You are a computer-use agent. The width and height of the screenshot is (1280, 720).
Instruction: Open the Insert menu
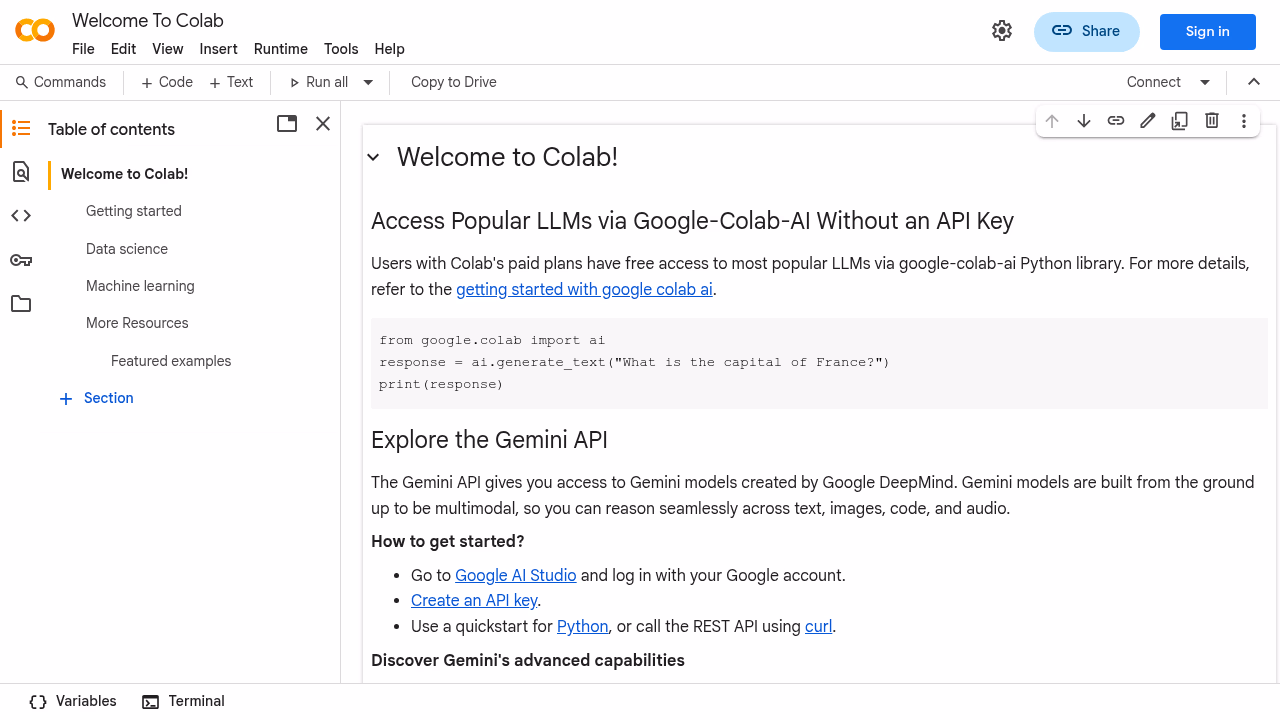coord(218,49)
